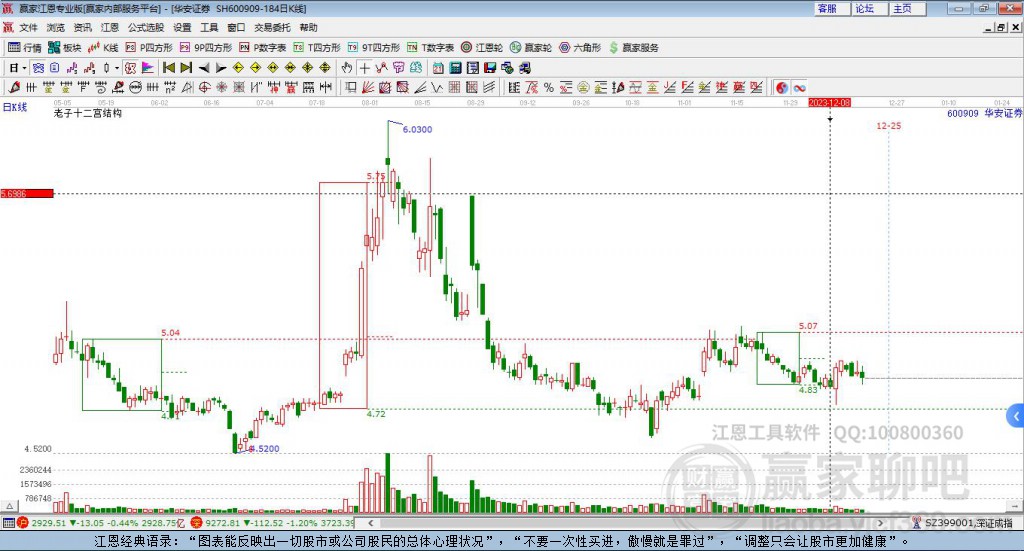Screen dimensions: 1024x551
Task: Open the 江恩 menu
Action: [110, 27]
